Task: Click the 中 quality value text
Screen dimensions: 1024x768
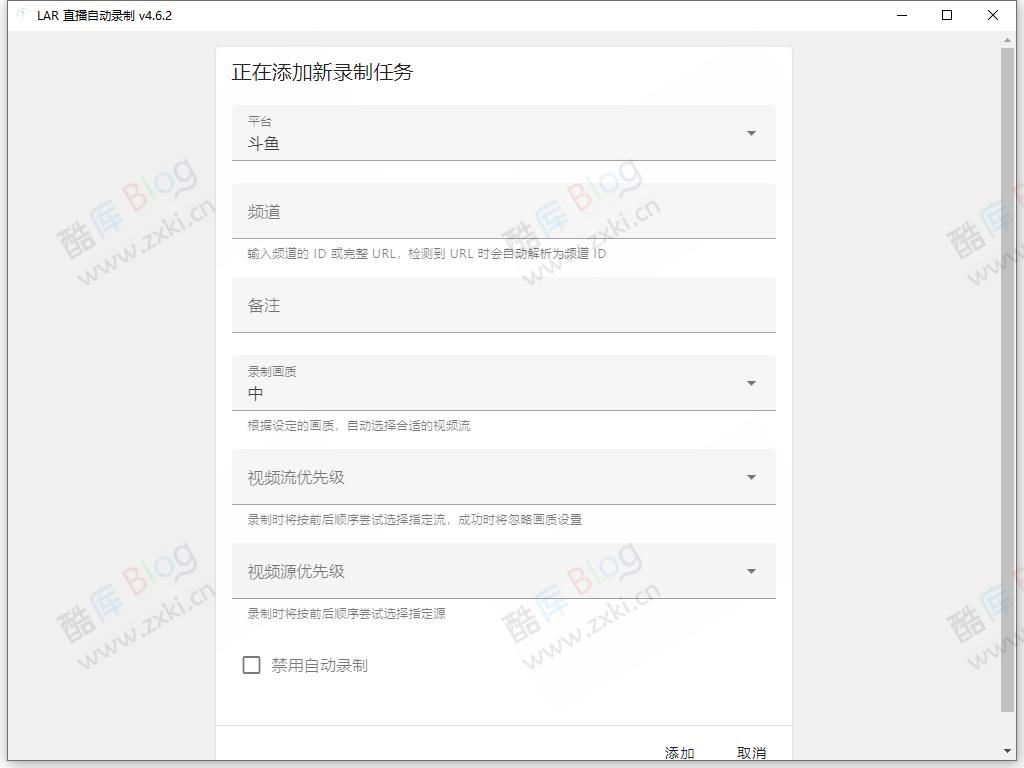Action: click(x=251, y=393)
